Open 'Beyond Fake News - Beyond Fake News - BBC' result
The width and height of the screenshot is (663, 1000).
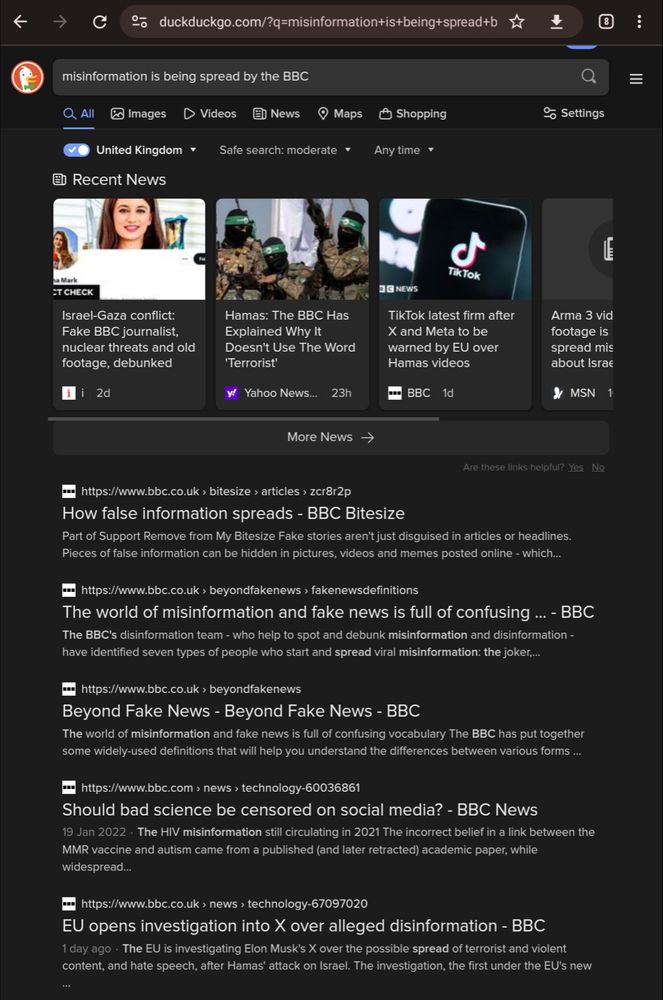[241, 711]
